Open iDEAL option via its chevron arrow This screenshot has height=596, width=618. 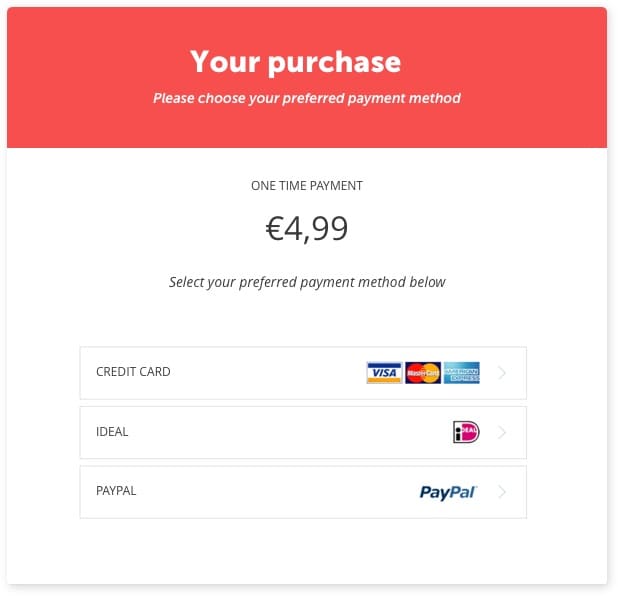click(x=502, y=432)
